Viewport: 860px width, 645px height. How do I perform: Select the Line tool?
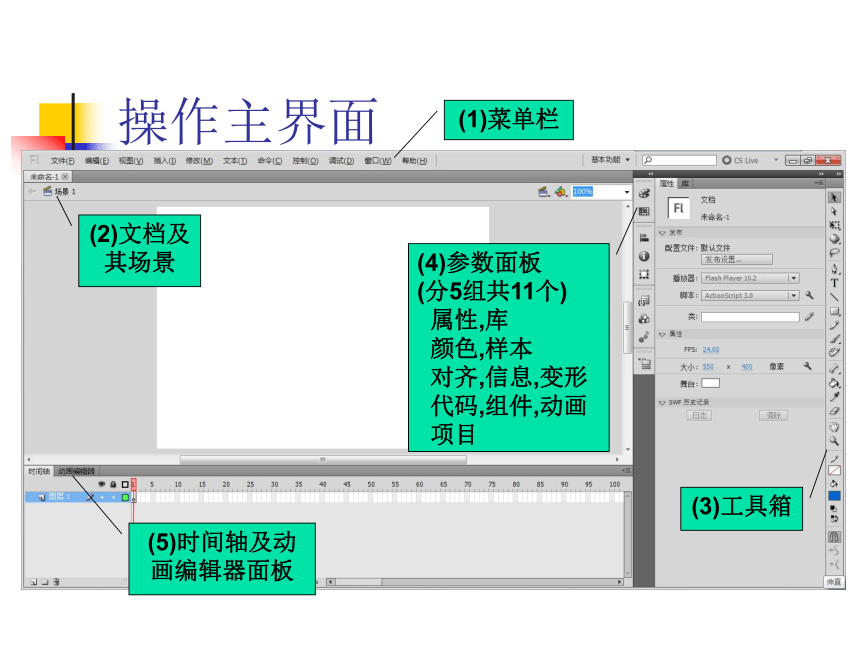[834, 297]
